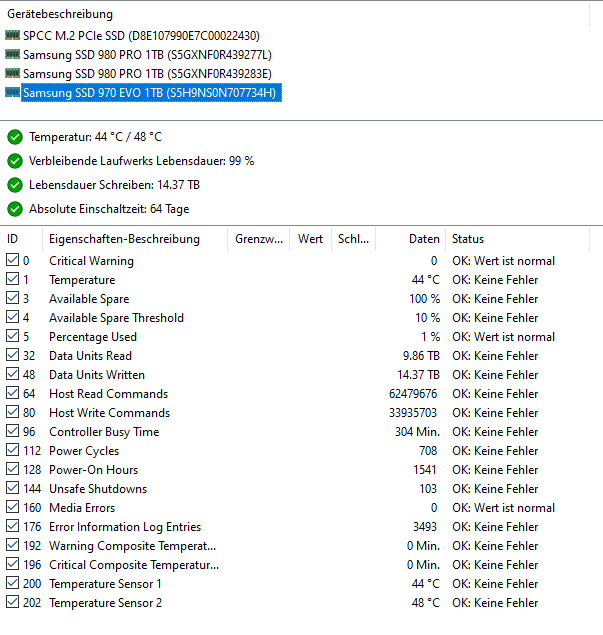This screenshot has width=603, height=635.
Task: Click the Temperature Sensor 1 row label
Action: point(105,584)
